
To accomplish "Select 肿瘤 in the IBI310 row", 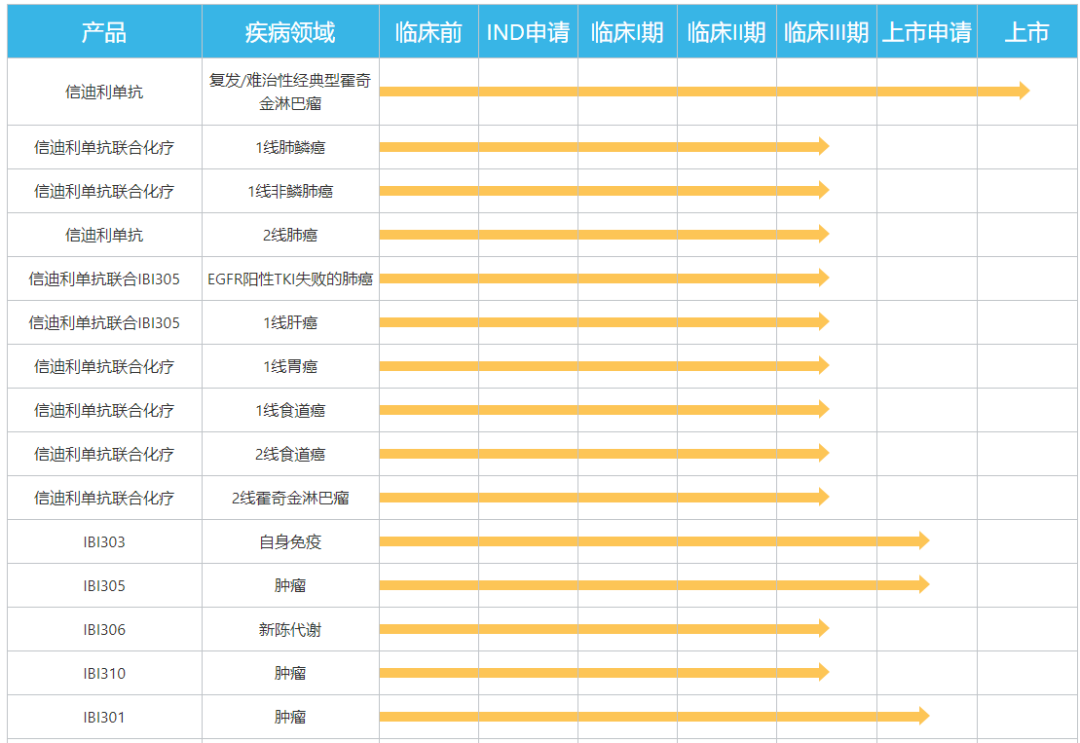I will 291,673.
